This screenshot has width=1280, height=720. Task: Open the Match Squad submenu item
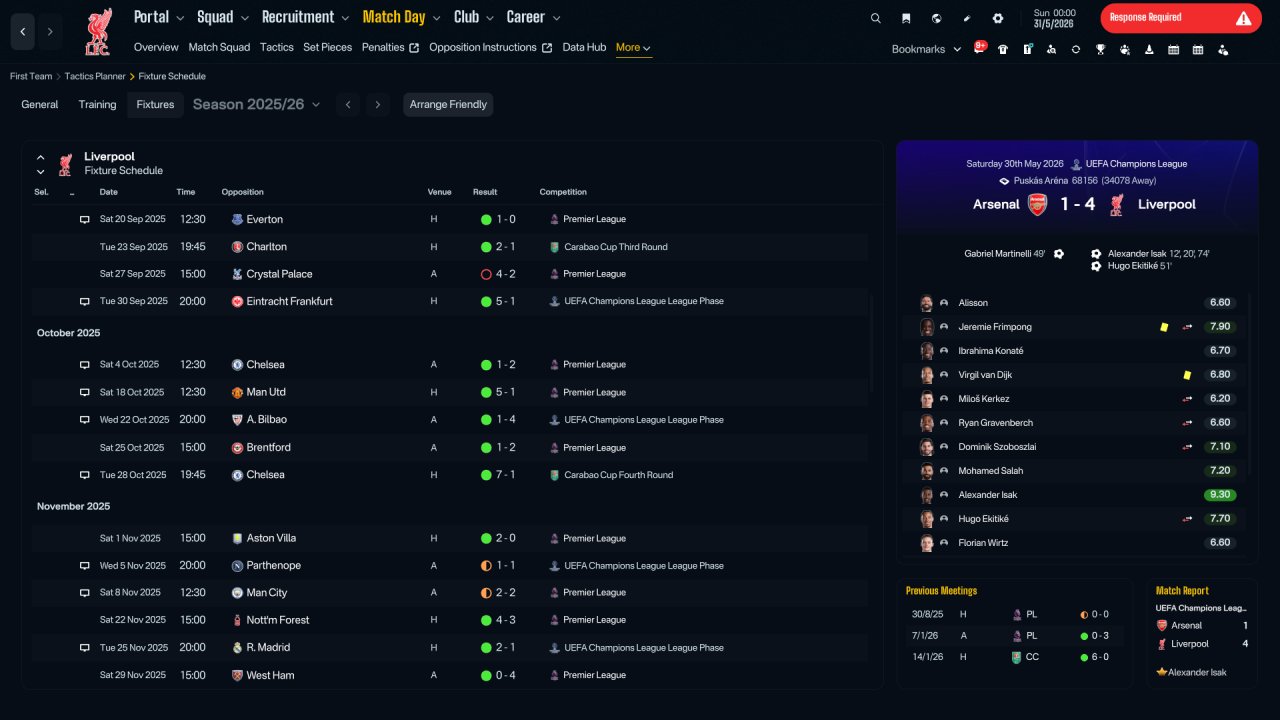(x=219, y=47)
